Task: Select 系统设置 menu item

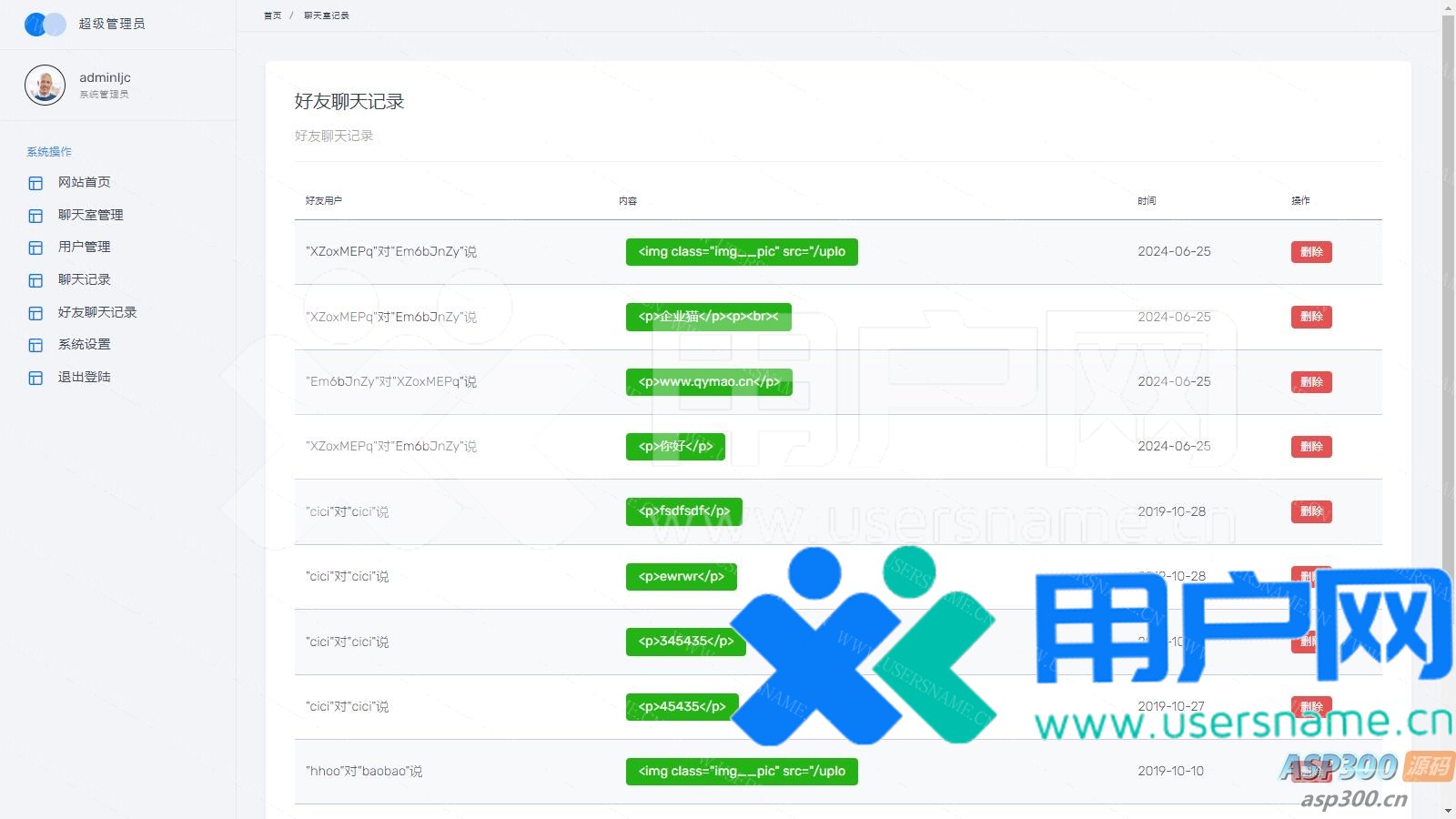Action: point(84,344)
